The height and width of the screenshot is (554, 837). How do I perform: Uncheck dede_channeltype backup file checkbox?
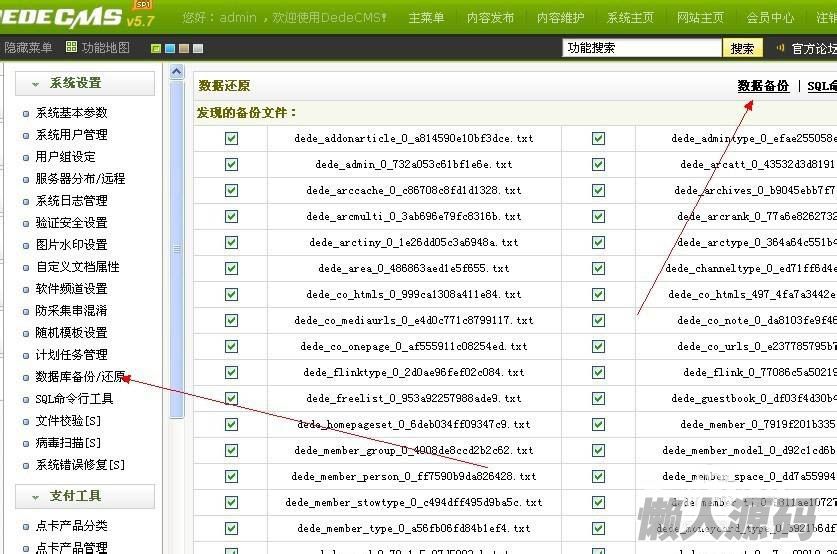pyautogui.click(x=598, y=268)
